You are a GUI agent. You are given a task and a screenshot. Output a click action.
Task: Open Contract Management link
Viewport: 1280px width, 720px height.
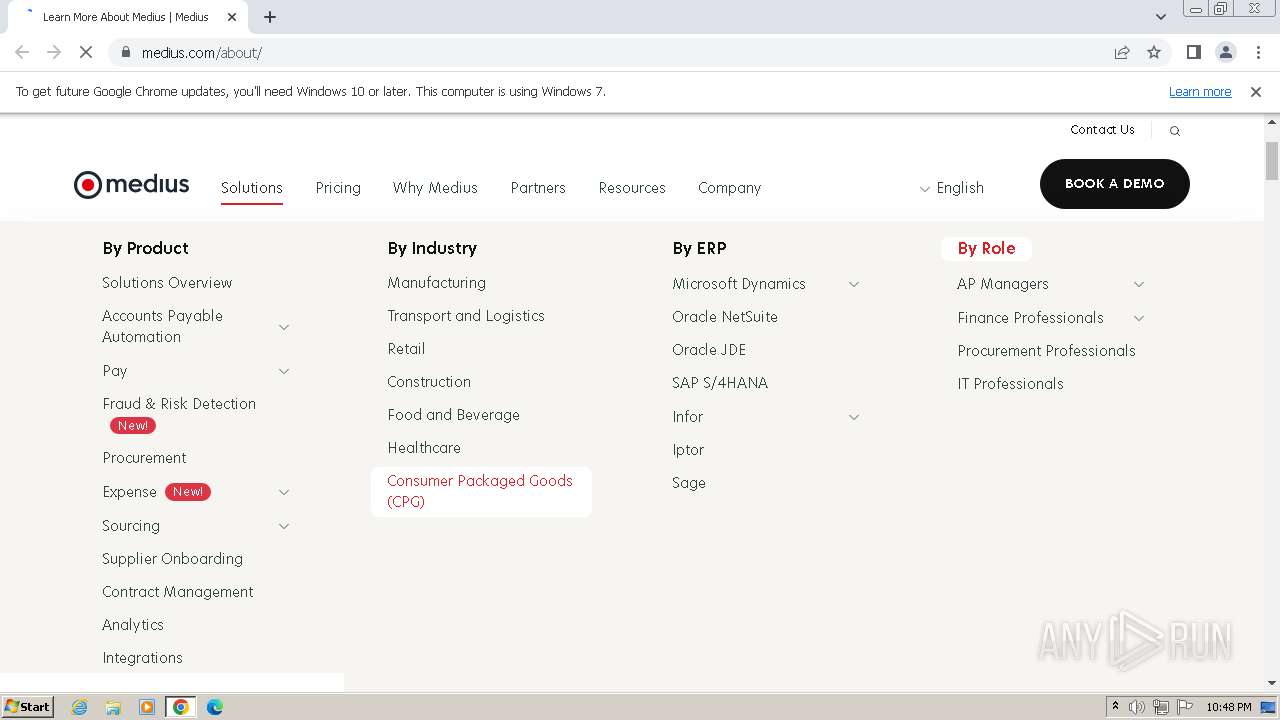tap(178, 592)
